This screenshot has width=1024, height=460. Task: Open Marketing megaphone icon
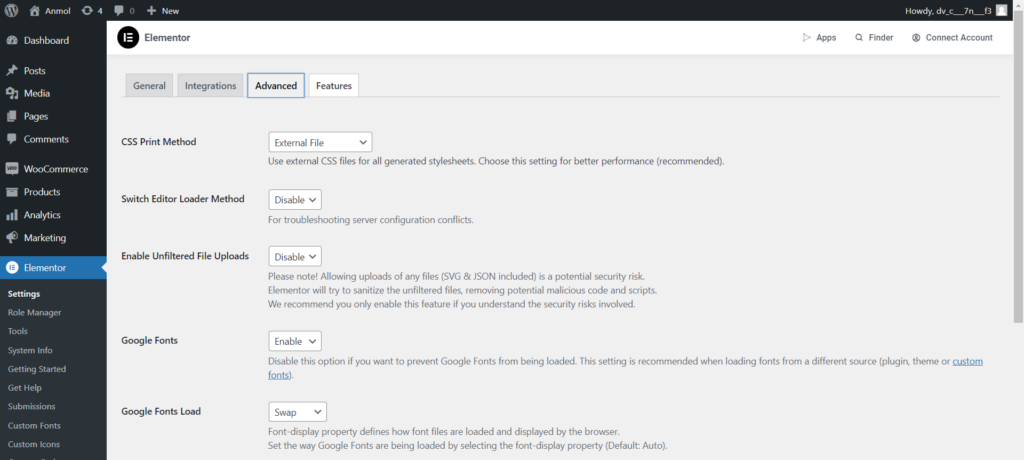[11, 238]
